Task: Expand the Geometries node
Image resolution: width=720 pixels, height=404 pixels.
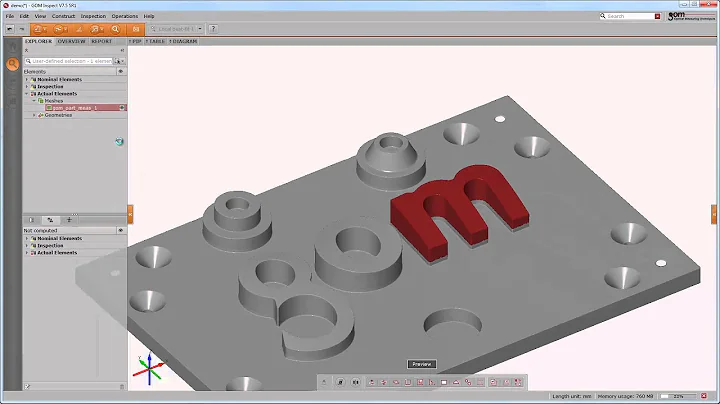Action: pos(34,115)
